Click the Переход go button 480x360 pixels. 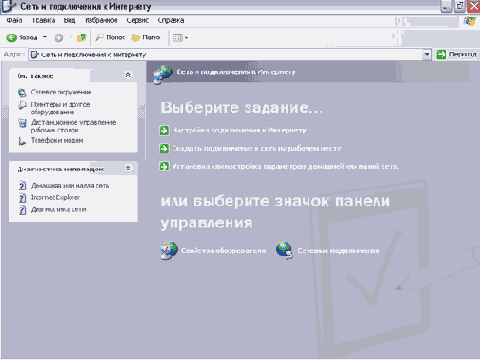pos(457,54)
